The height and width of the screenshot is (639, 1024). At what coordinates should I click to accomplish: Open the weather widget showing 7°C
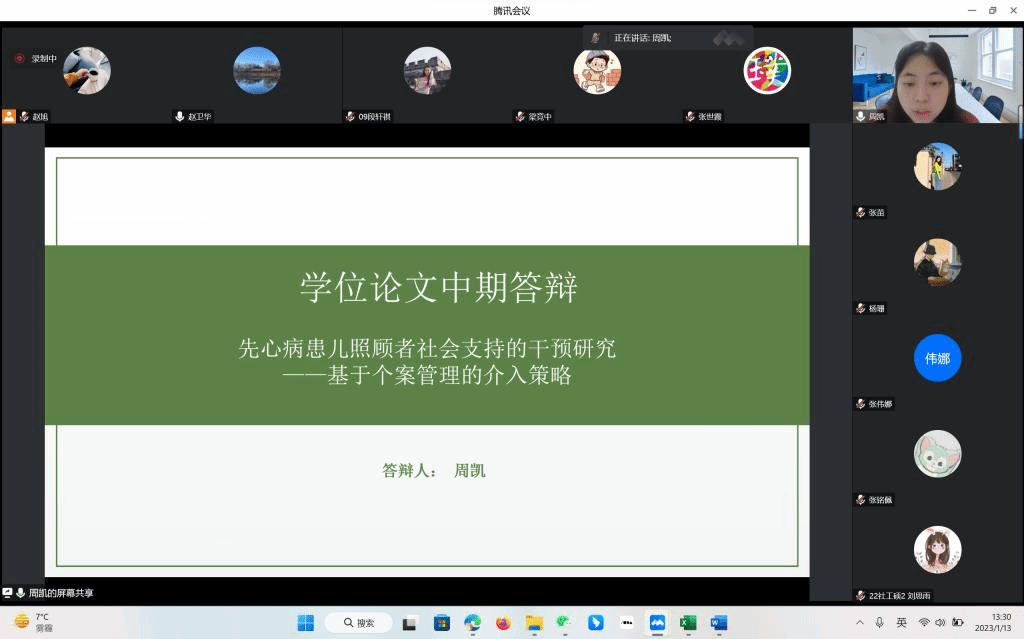click(x=32, y=622)
